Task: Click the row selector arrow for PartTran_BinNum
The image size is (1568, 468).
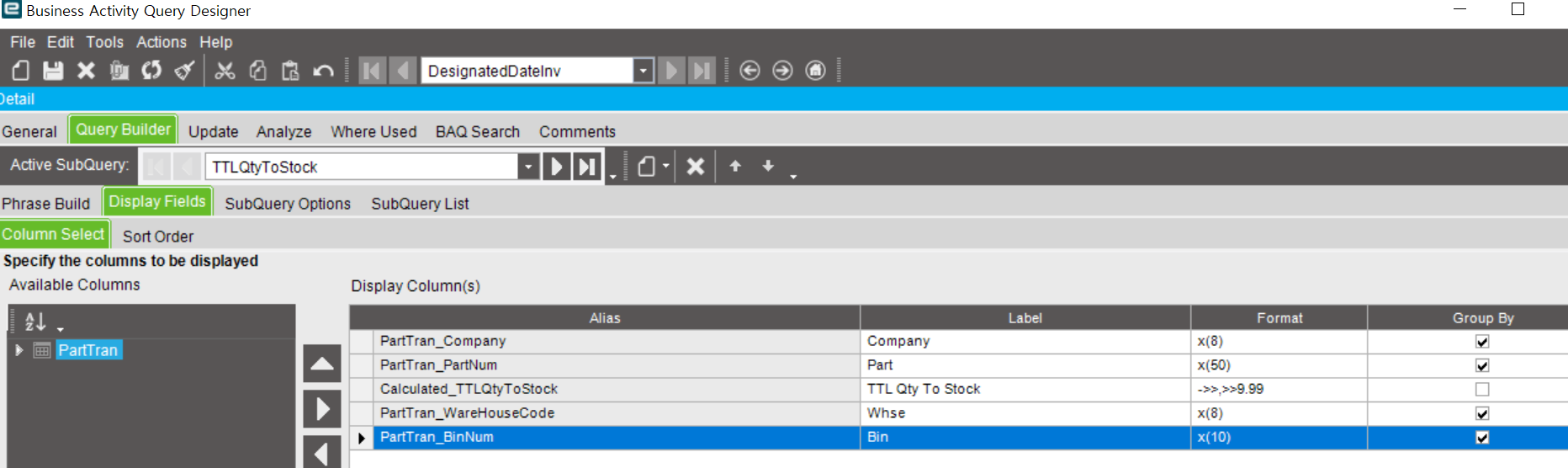Action: point(362,438)
